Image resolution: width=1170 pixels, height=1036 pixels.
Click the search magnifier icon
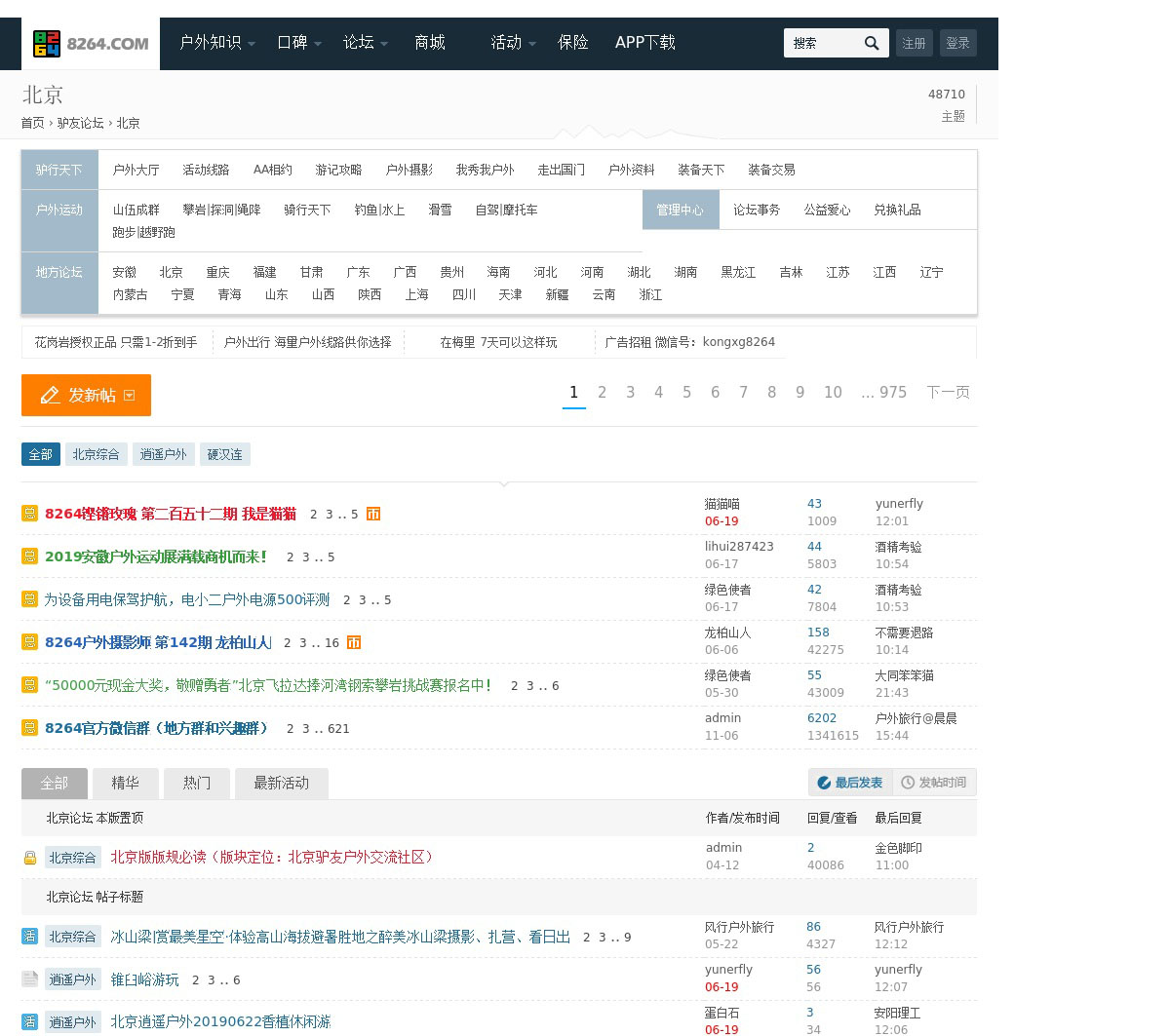[872, 43]
